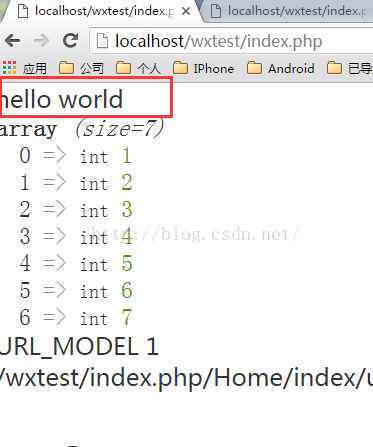
Task: Open the 公司 bookmark folder
Action: [x=81, y=68]
